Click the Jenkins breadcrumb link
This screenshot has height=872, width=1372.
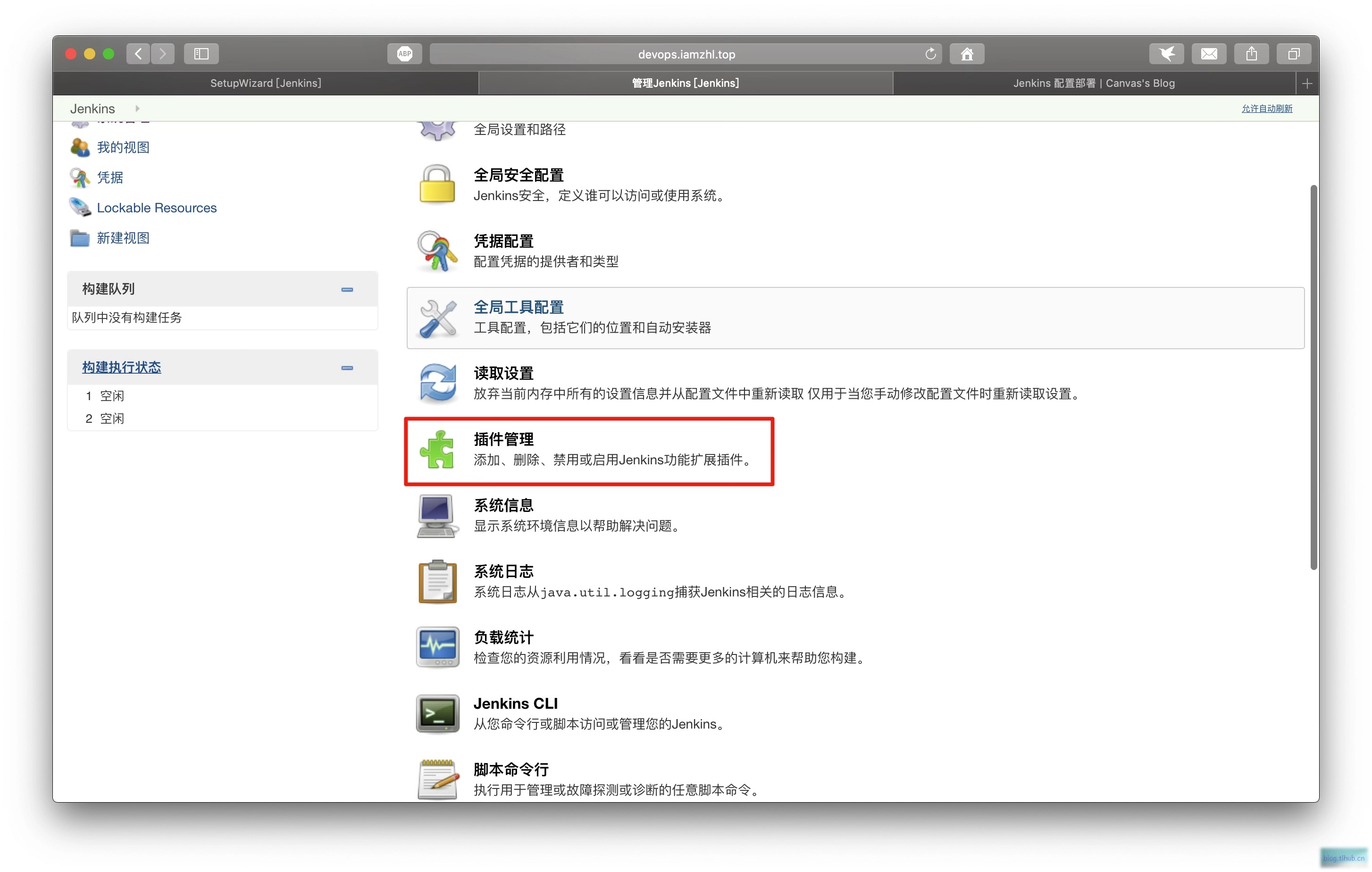(92, 108)
